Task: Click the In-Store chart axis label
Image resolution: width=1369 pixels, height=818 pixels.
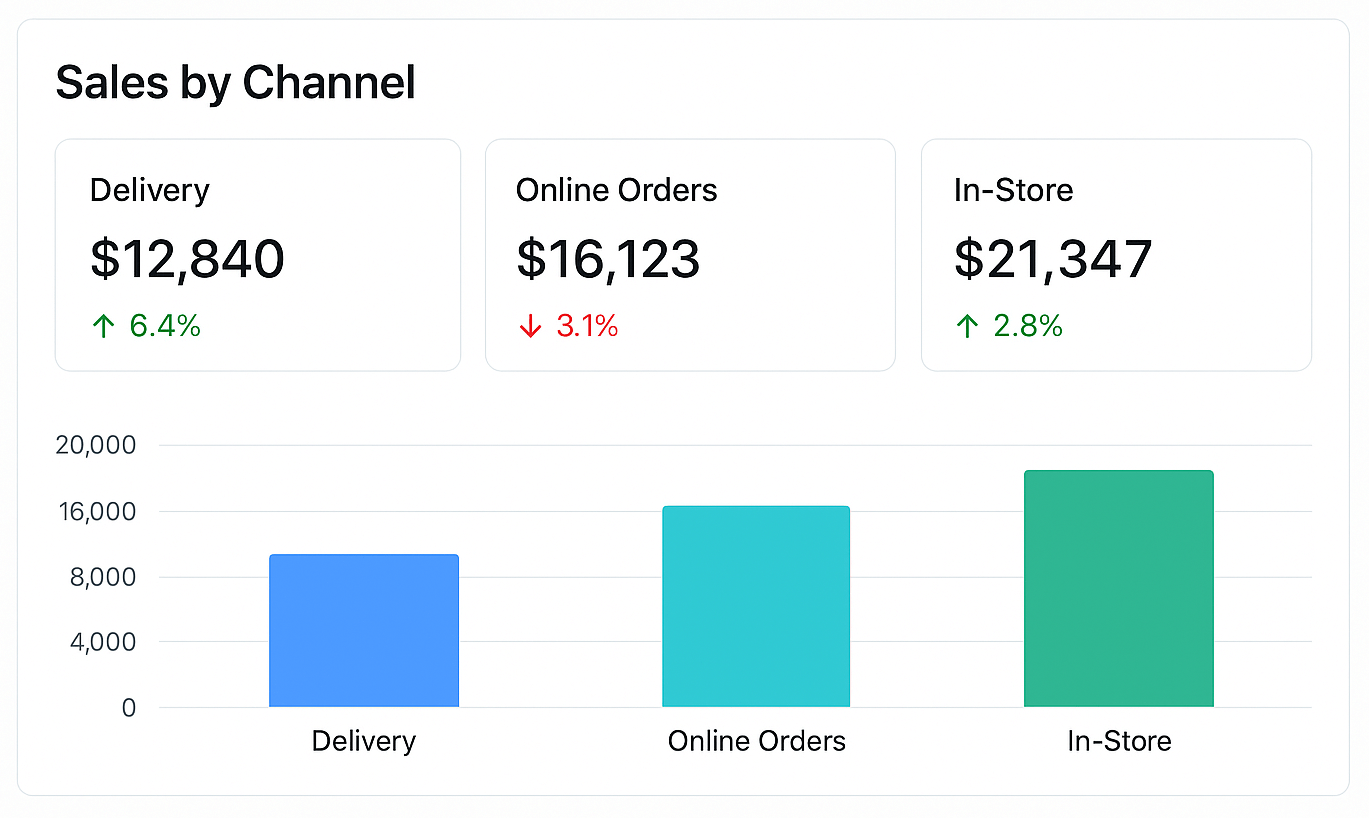Action: click(x=1119, y=741)
